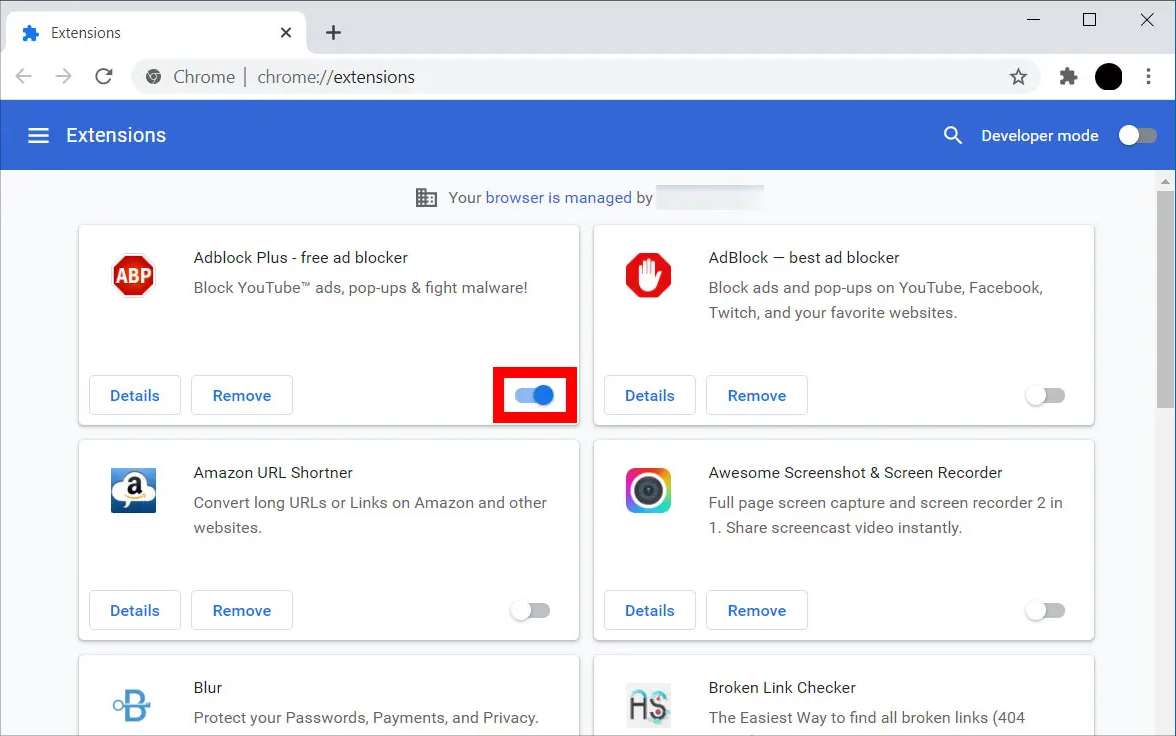This screenshot has width=1176, height=736.
Task: Open Details for Adblock Plus
Action: pyautogui.click(x=135, y=395)
